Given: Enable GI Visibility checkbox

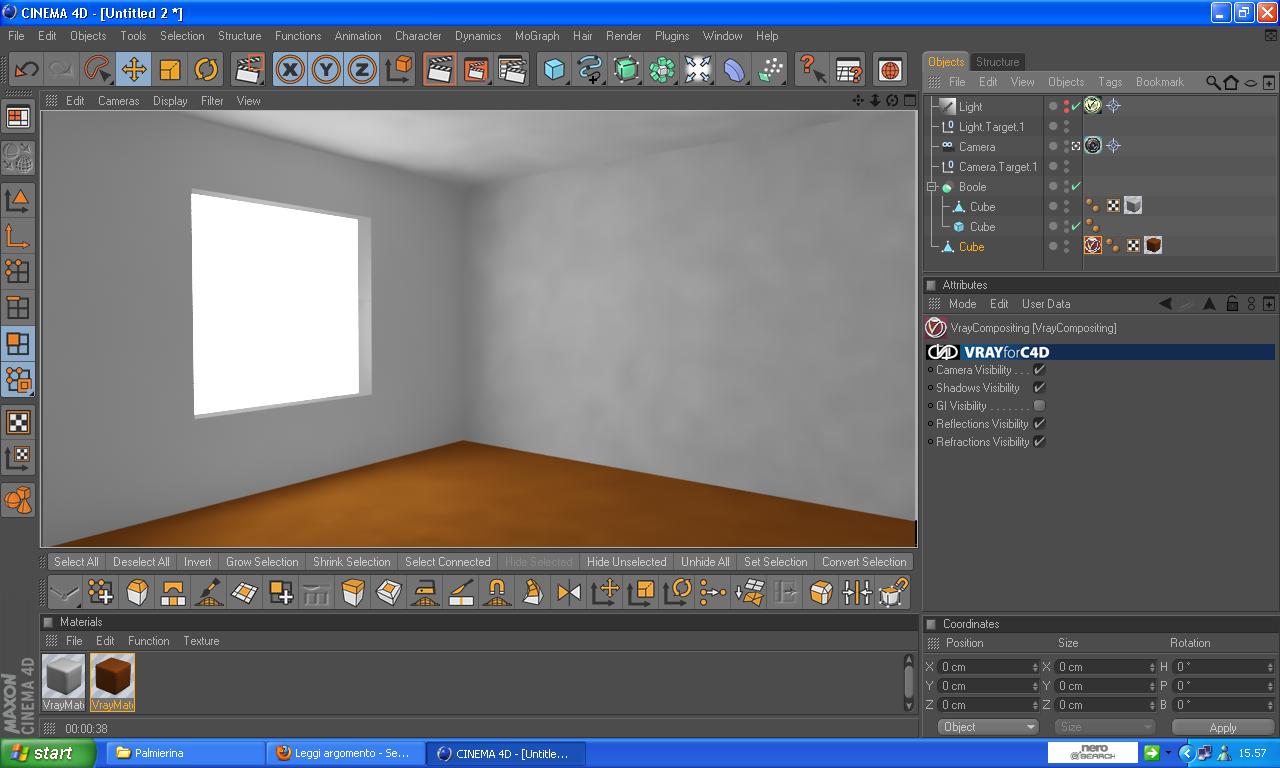Looking at the screenshot, I should pyautogui.click(x=1039, y=406).
